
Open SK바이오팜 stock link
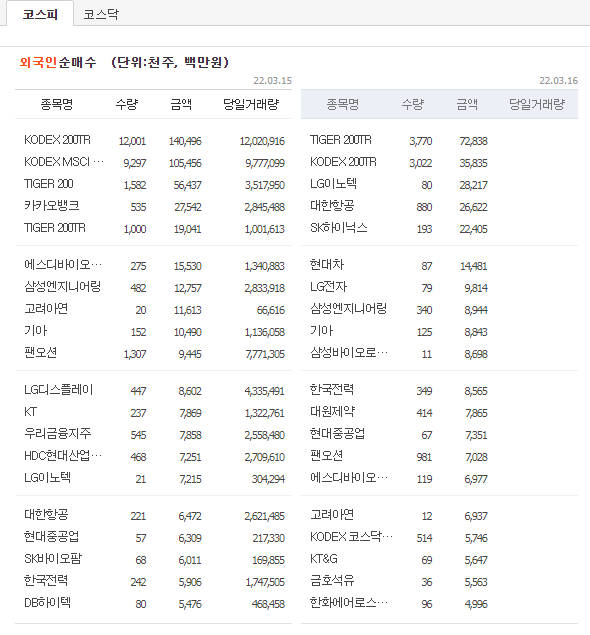click(53, 559)
